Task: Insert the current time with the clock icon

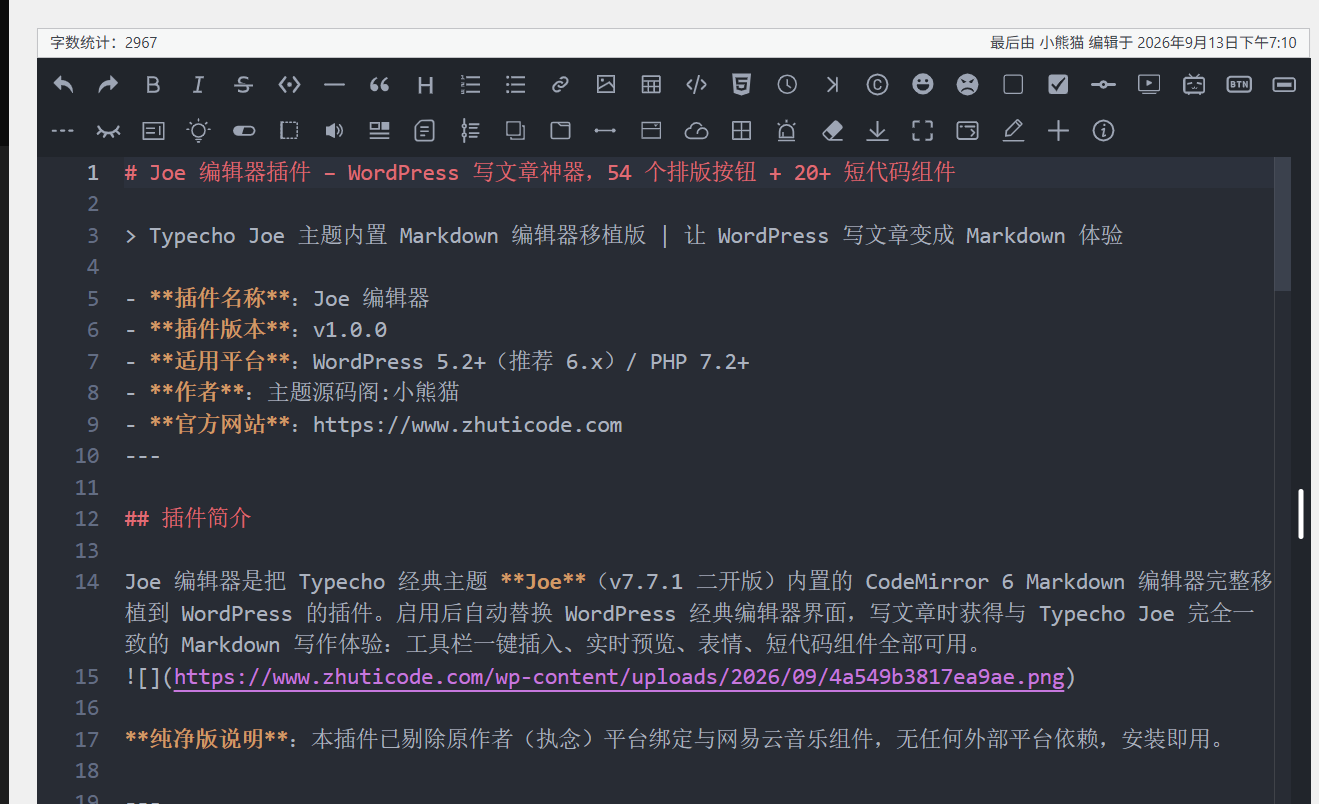Action: click(787, 85)
